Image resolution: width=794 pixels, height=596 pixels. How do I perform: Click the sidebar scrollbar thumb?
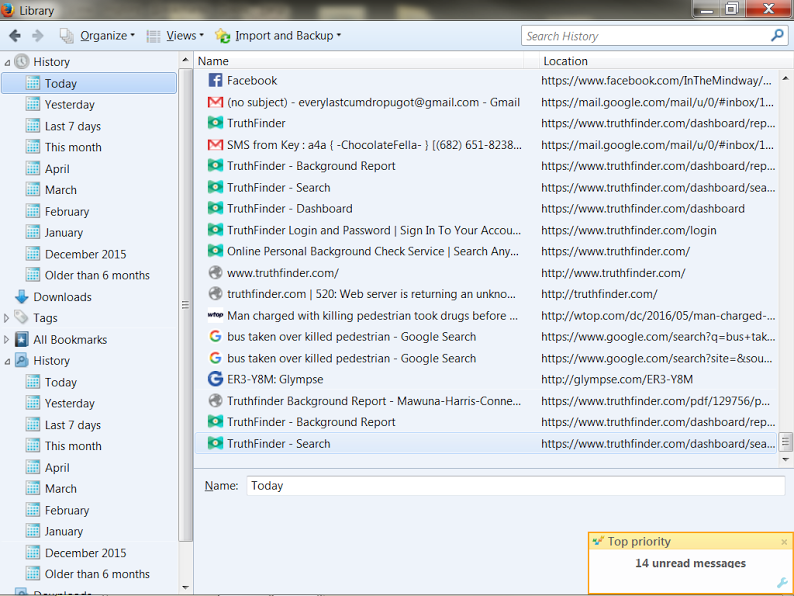[x=185, y=304]
